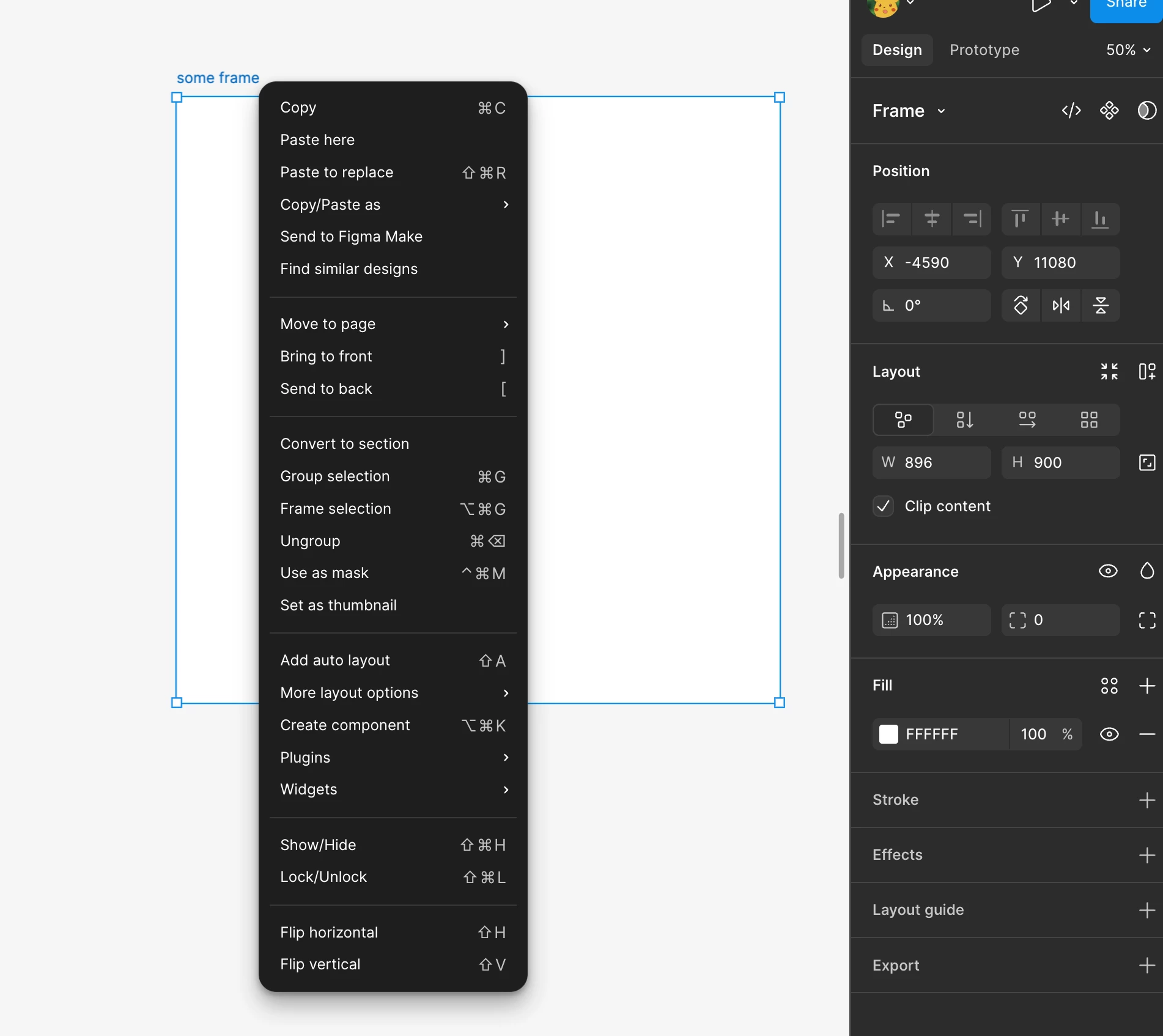The width and height of the screenshot is (1163, 1036).
Task: Choose Convert to section
Action: tap(393, 444)
